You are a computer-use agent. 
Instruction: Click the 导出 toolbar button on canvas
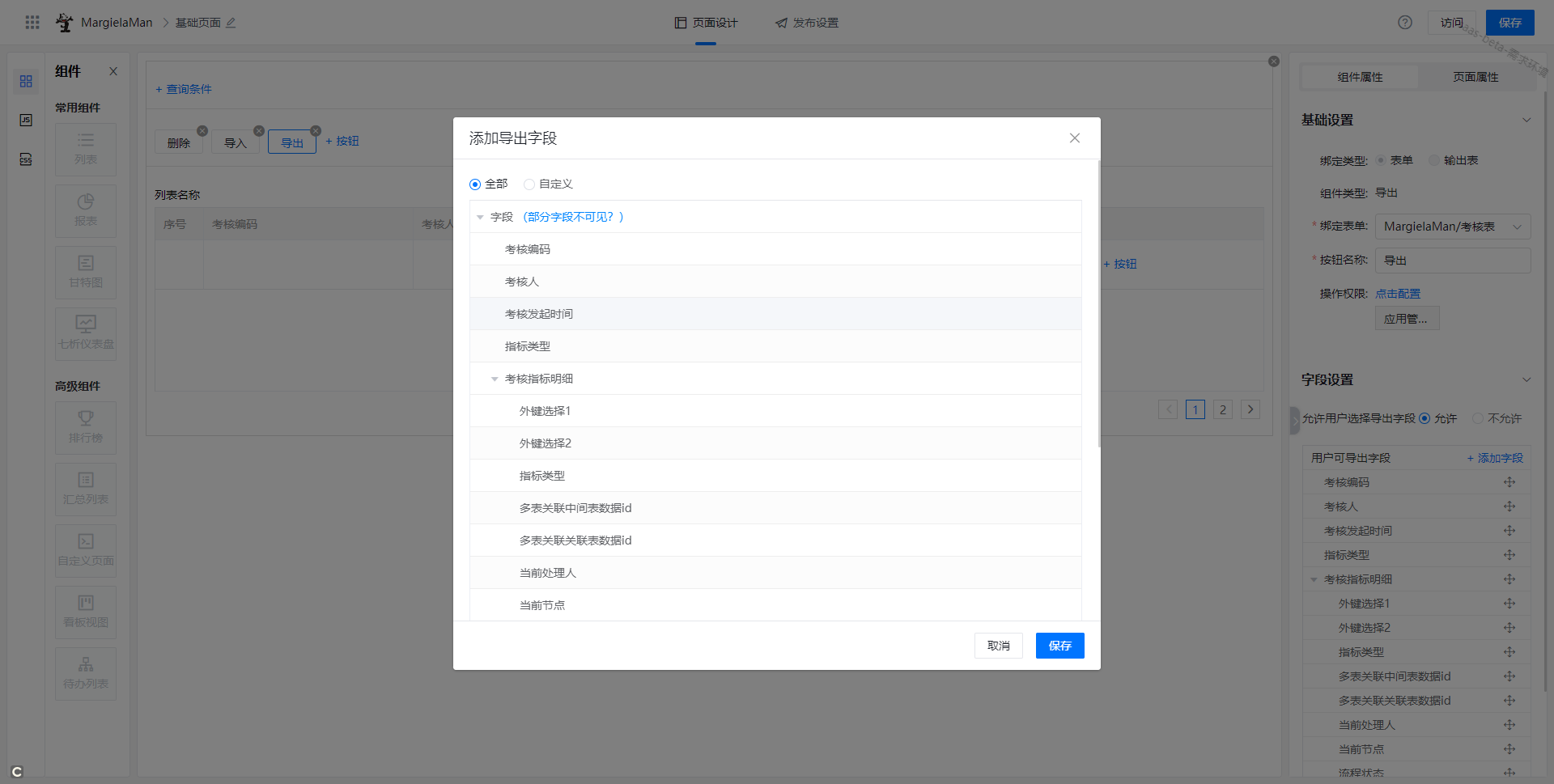[x=292, y=142]
